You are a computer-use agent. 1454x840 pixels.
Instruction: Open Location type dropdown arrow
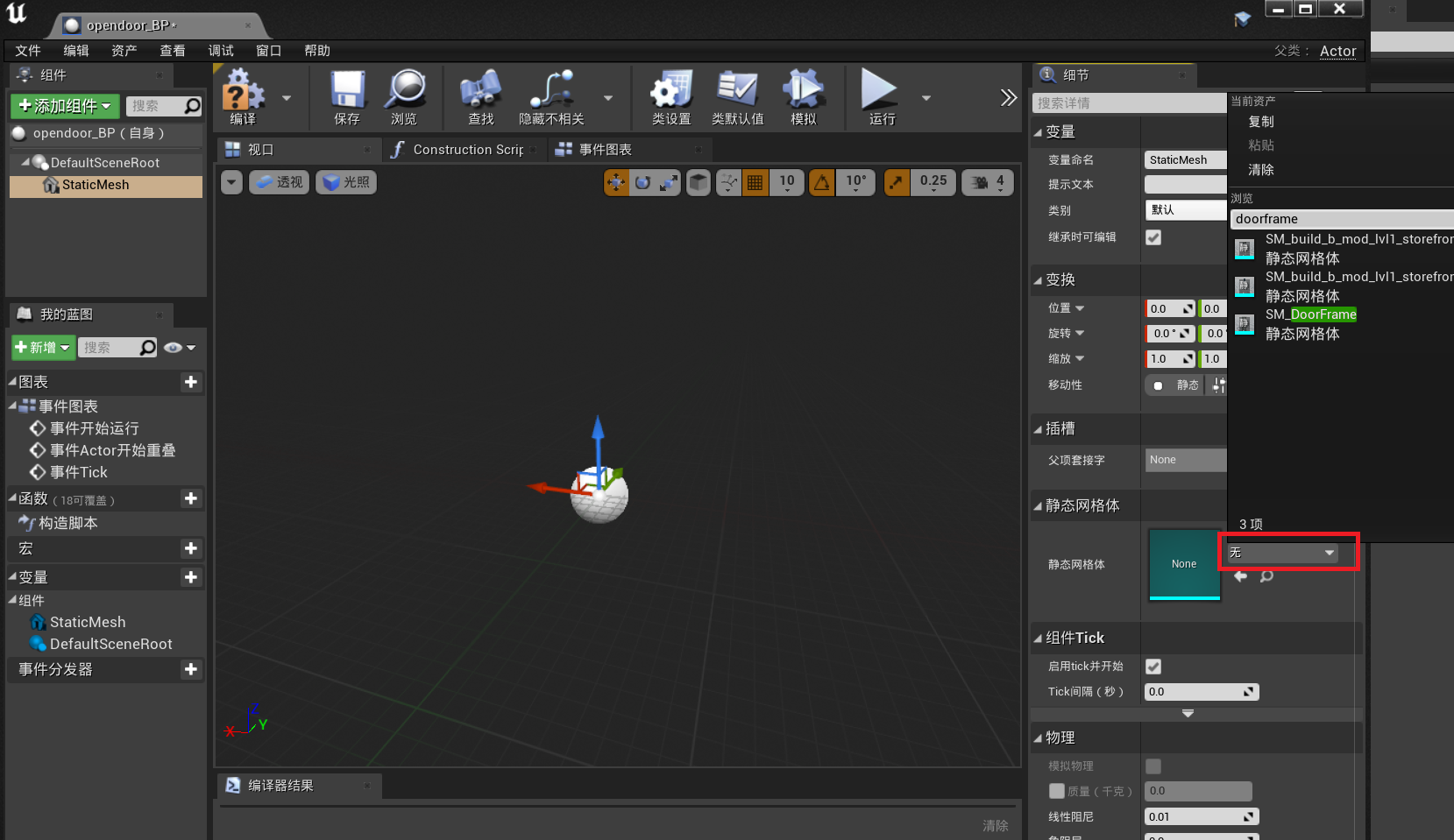(1080, 308)
